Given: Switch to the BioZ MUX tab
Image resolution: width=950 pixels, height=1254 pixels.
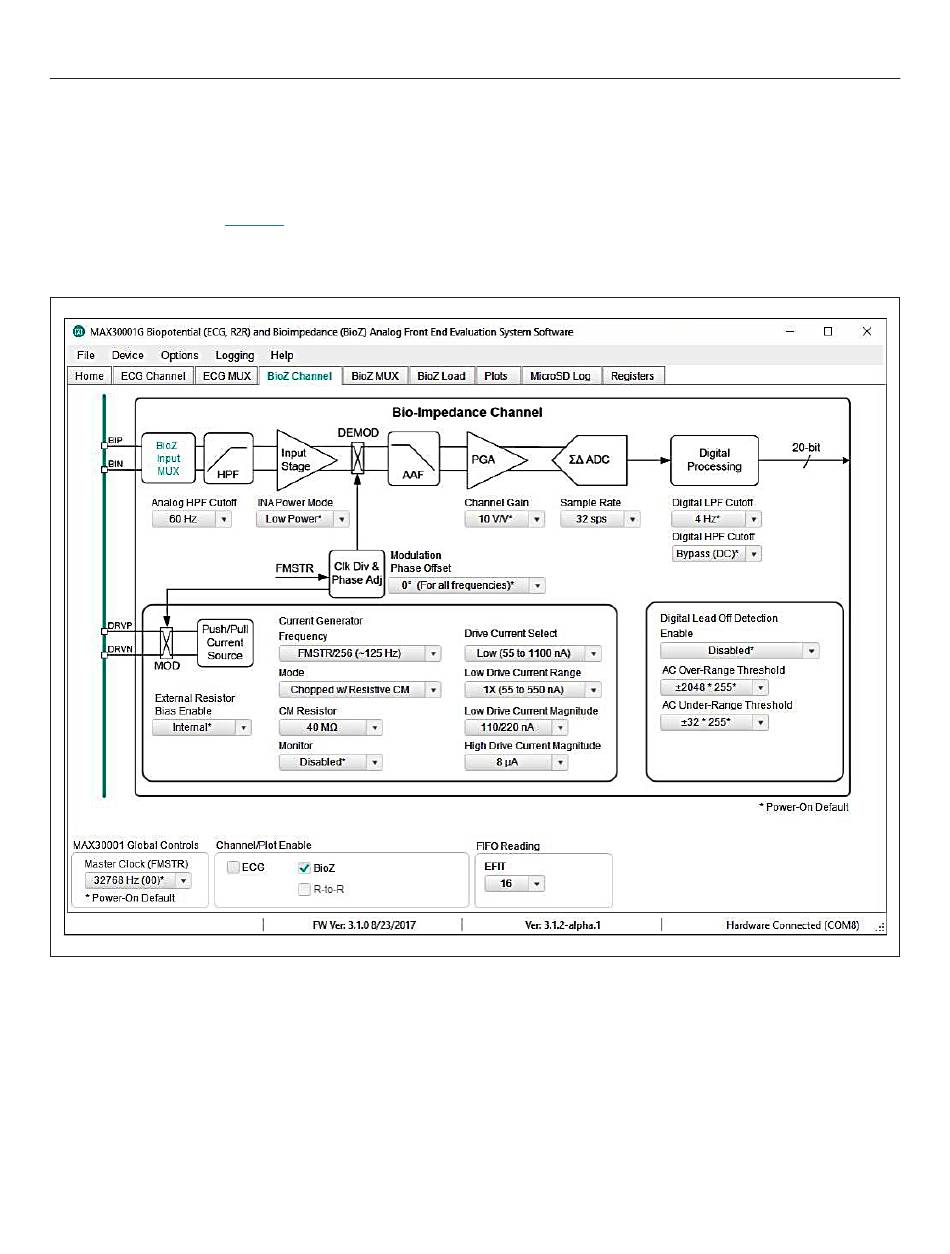Looking at the screenshot, I should point(375,376).
